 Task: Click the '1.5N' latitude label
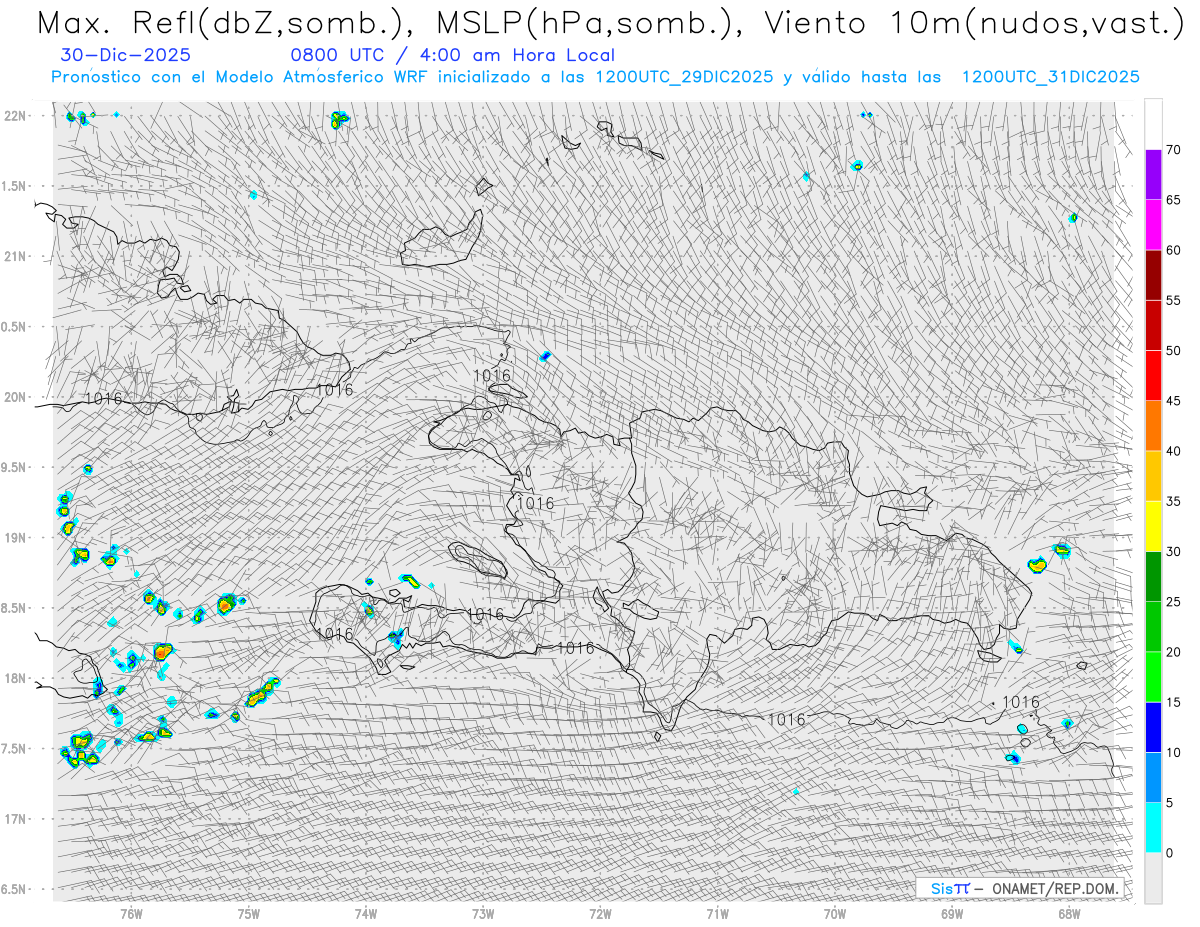point(15,186)
